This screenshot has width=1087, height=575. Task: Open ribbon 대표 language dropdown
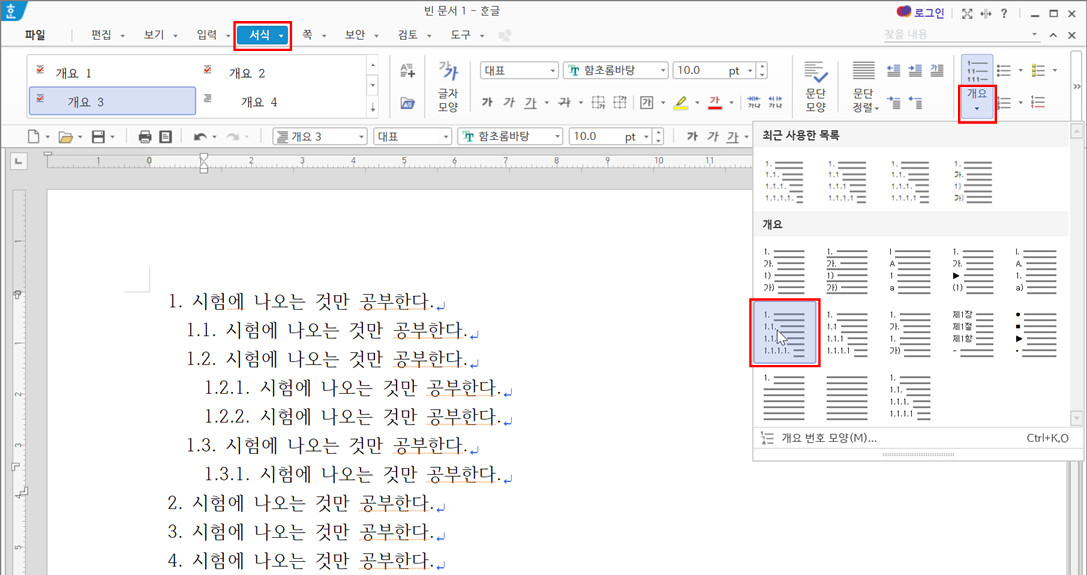pyautogui.click(x=553, y=71)
